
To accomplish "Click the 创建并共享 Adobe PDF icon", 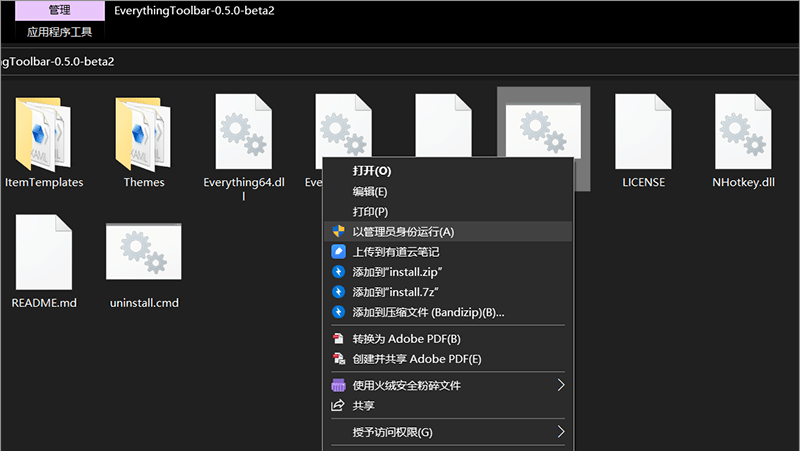I will pyautogui.click(x=338, y=359).
